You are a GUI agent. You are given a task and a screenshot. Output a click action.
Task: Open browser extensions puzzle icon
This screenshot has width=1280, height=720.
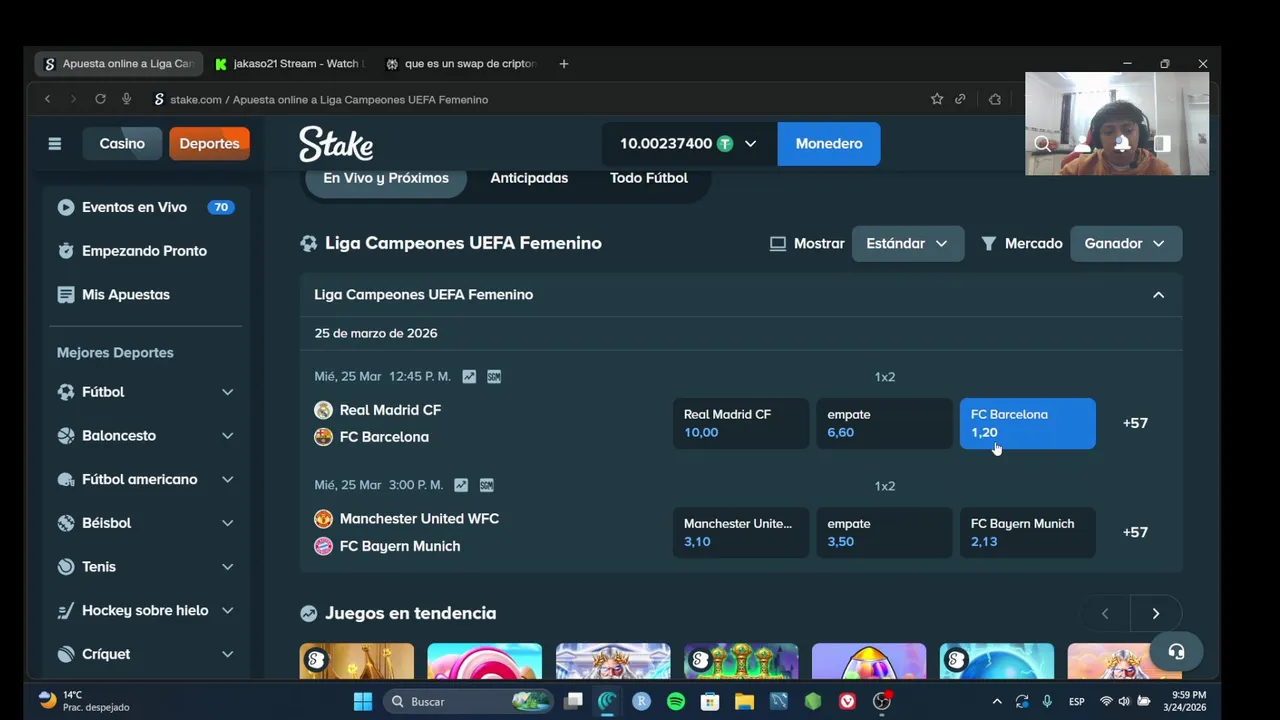point(995,99)
